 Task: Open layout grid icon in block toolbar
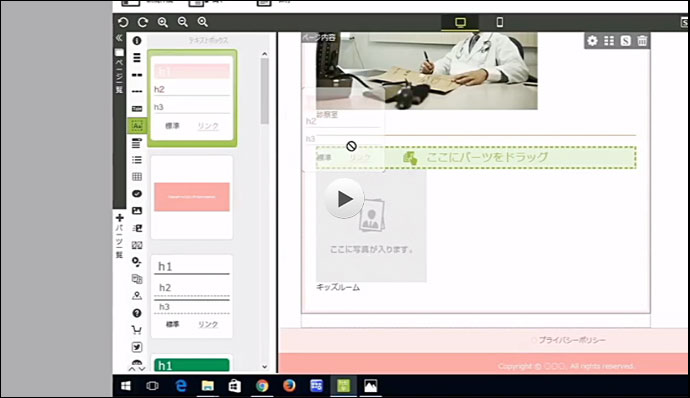[x=609, y=41]
